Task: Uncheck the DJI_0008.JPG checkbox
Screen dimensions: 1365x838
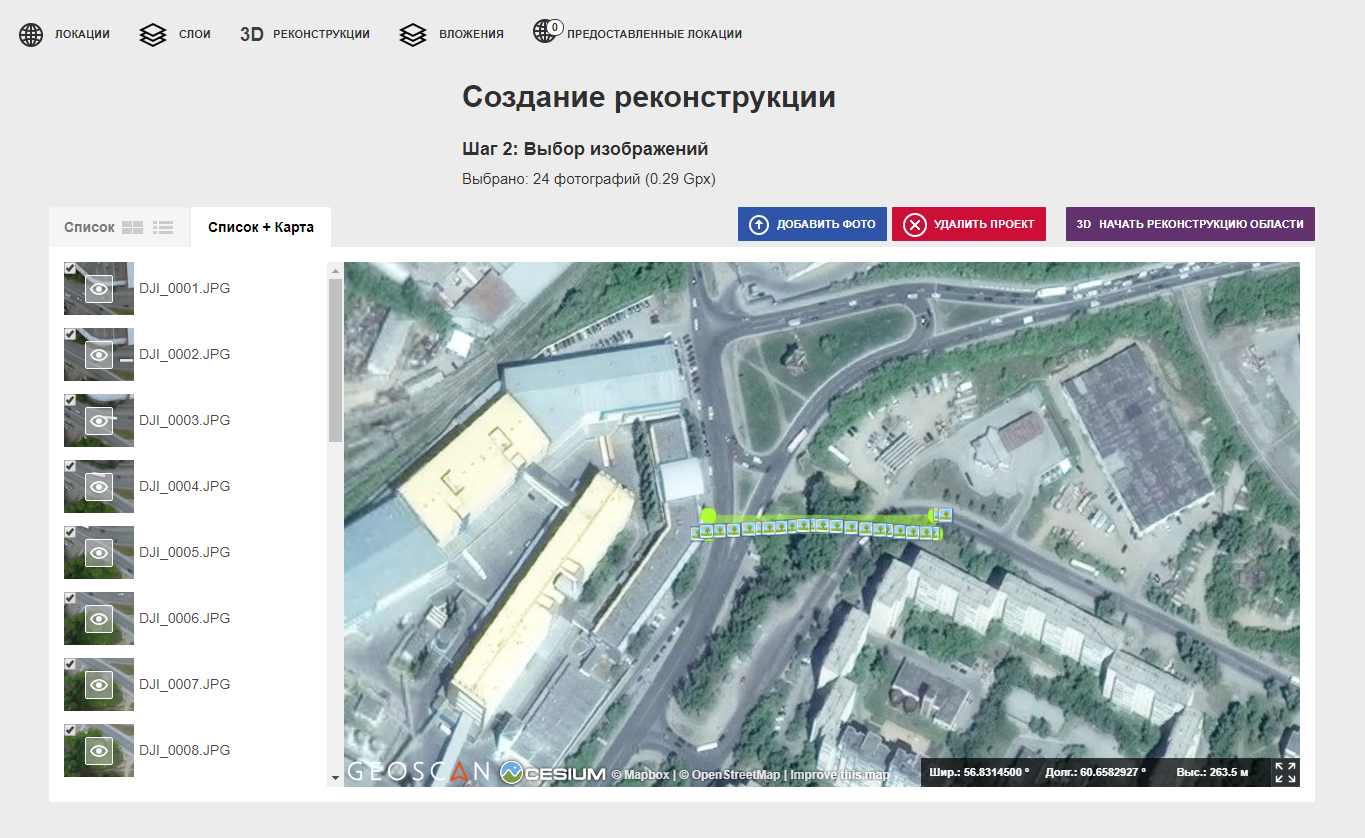Action: tap(70, 730)
